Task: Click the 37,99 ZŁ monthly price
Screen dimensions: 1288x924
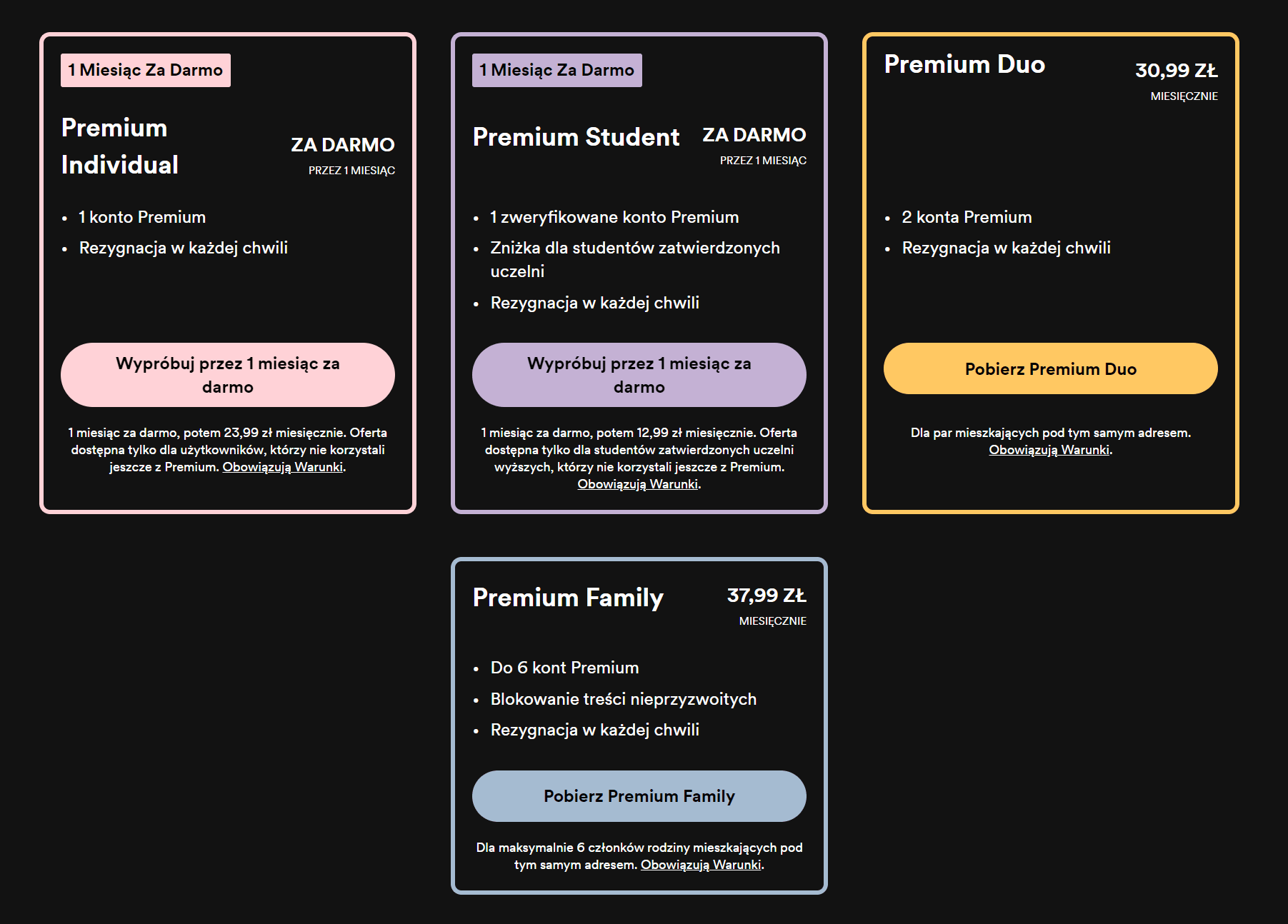Action: [766, 596]
